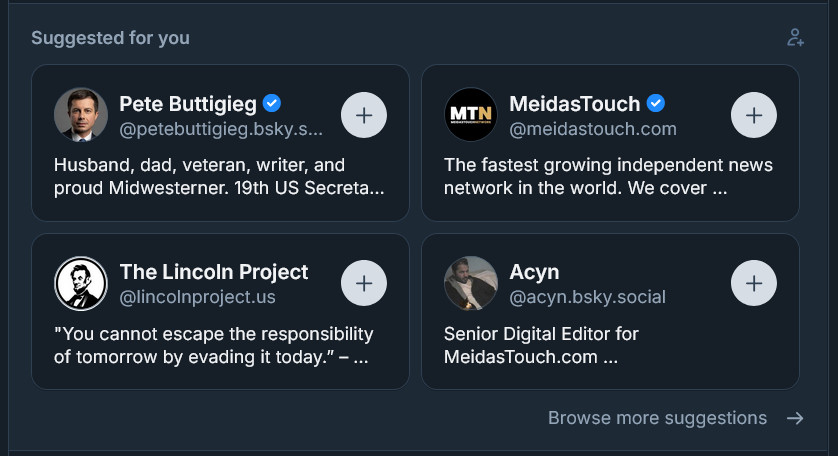Follow Pete Buttigieg with plus button

pos(364,115)
